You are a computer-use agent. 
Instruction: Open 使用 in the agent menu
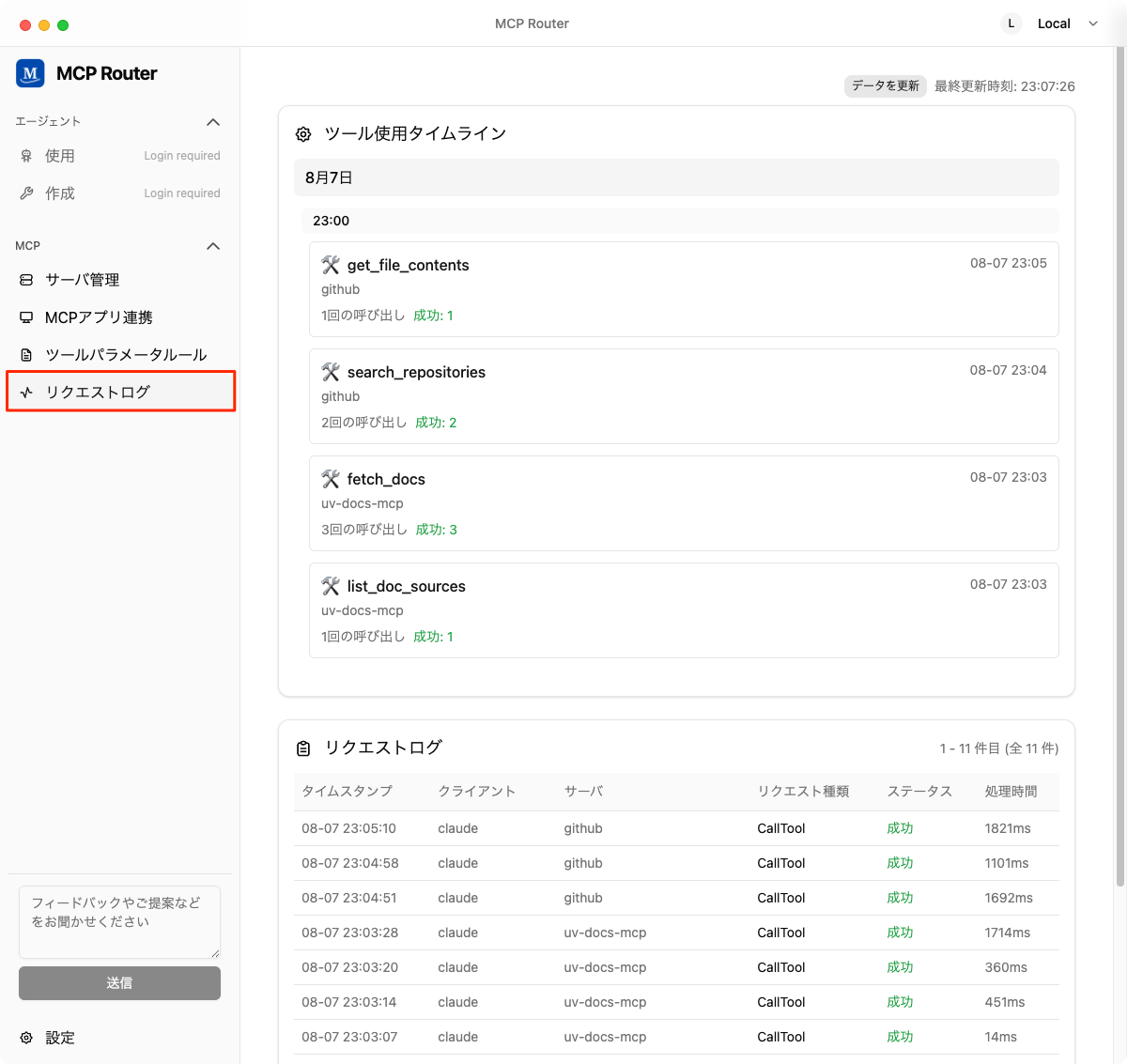click(120, 156)
